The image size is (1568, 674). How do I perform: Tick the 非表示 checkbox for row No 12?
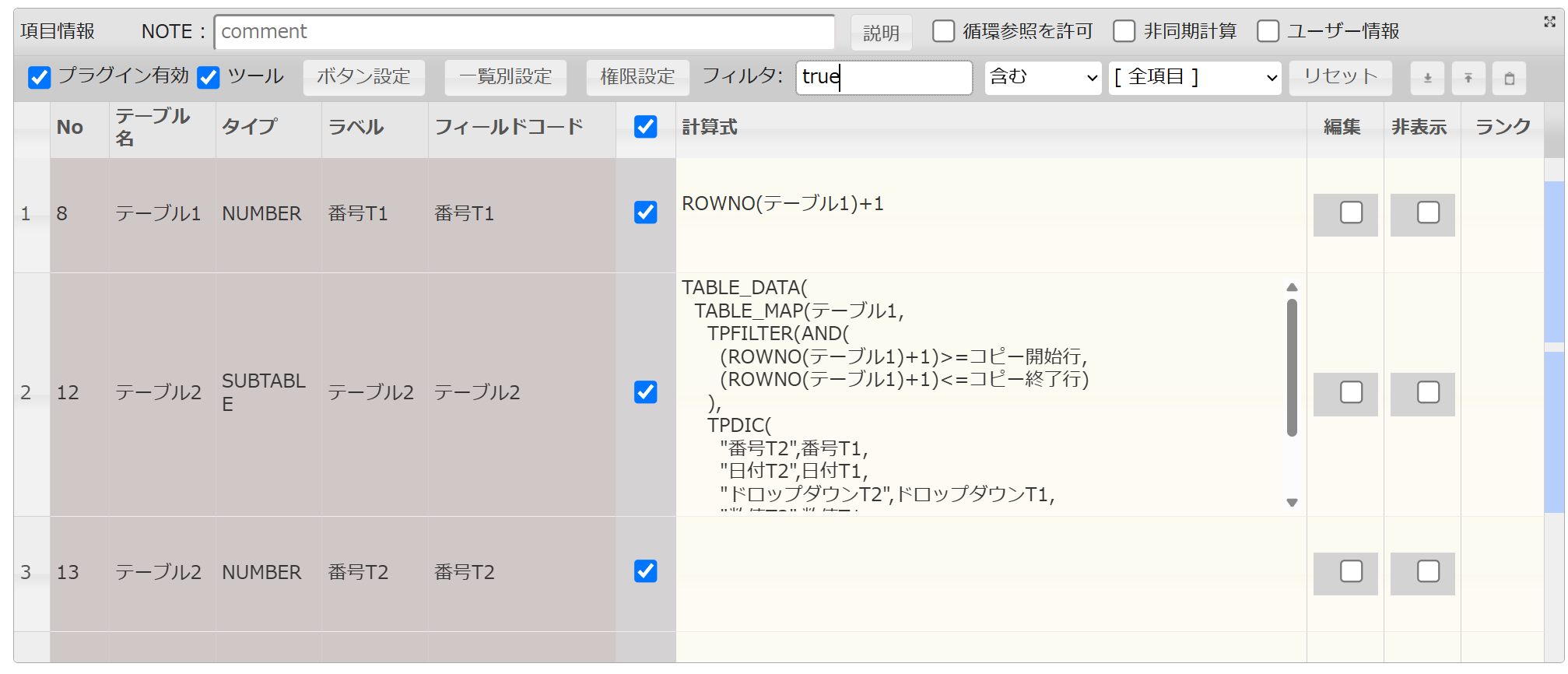pos(1428,392)
